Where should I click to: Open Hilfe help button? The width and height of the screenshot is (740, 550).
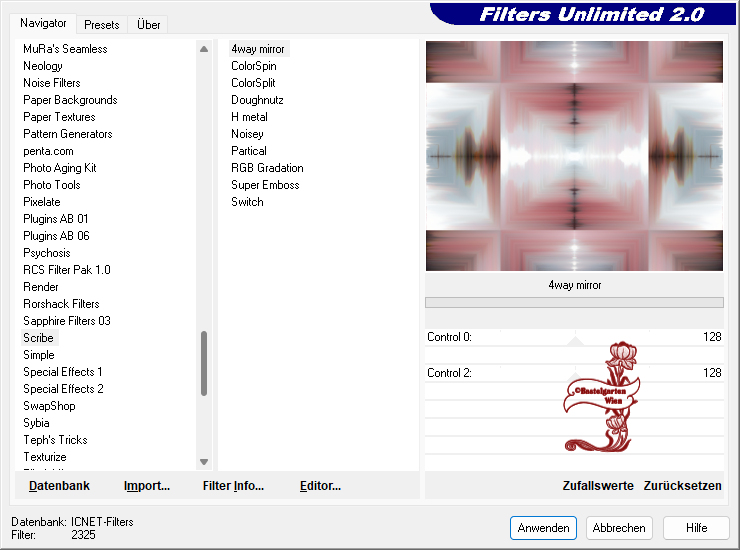pos(696,528)
